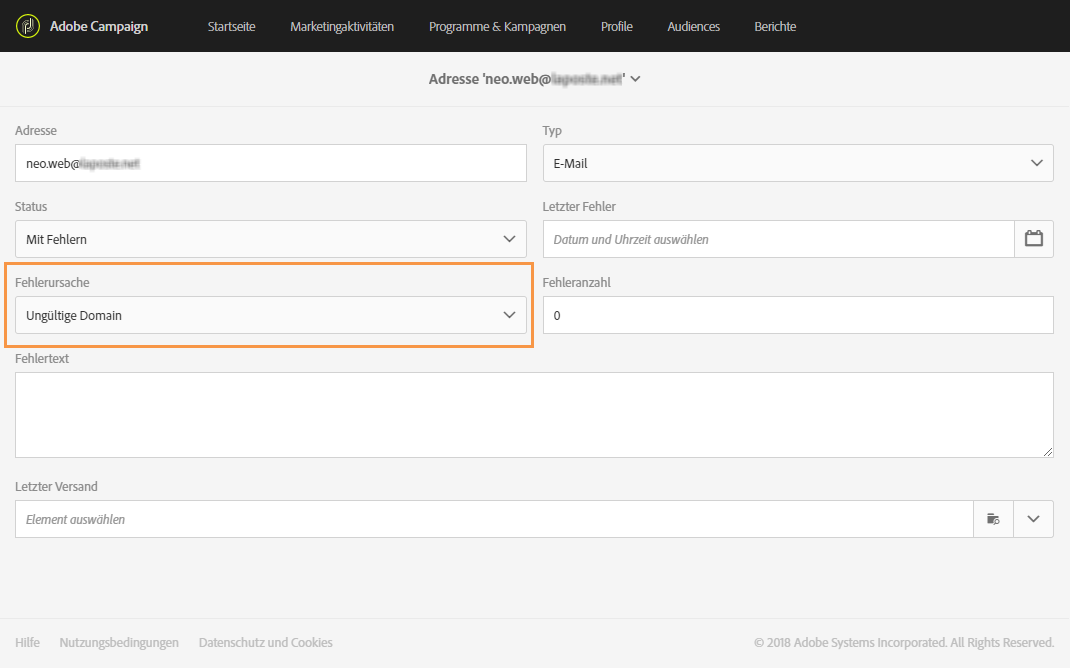Expand the Fehlerursache Ungültige Domain dropdown
Viewport: 1070px width, 668px height.
click(270, 315)
